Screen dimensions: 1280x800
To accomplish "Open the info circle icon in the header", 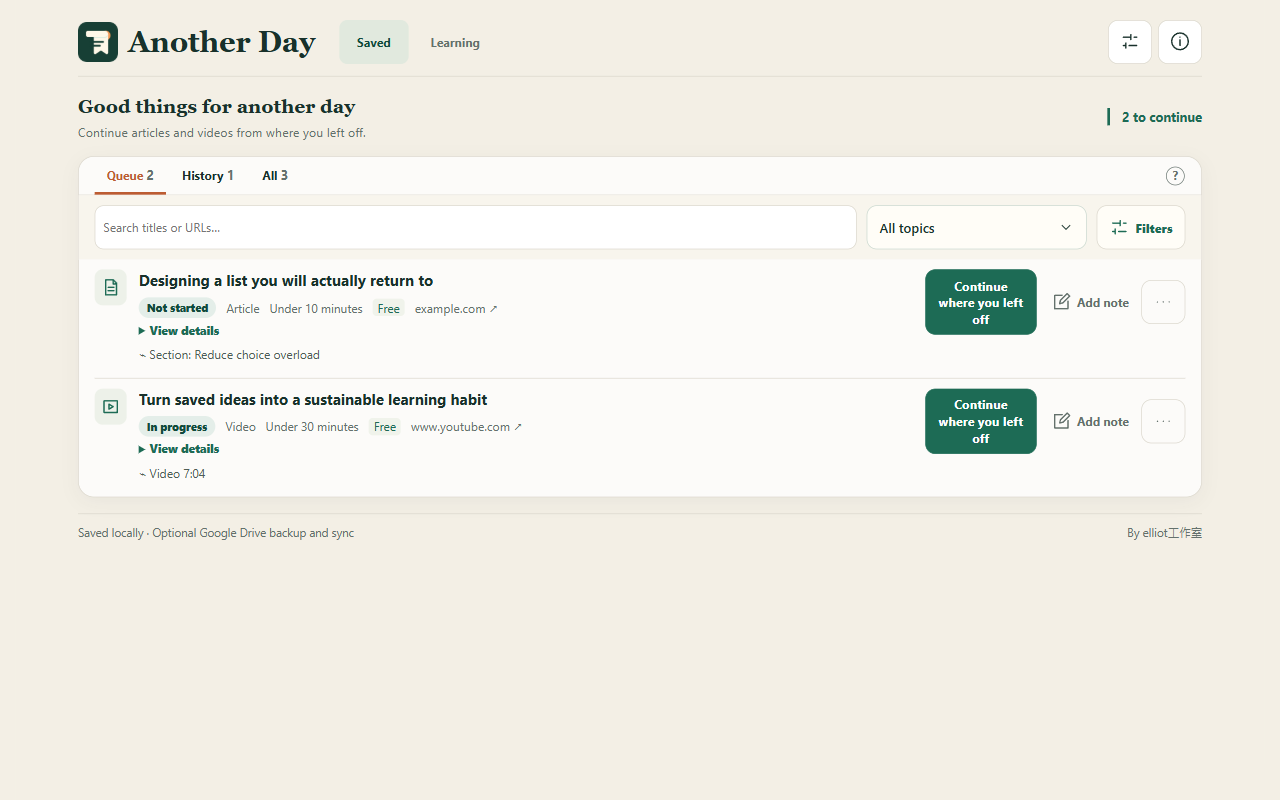I will (x=1180, y=42).
